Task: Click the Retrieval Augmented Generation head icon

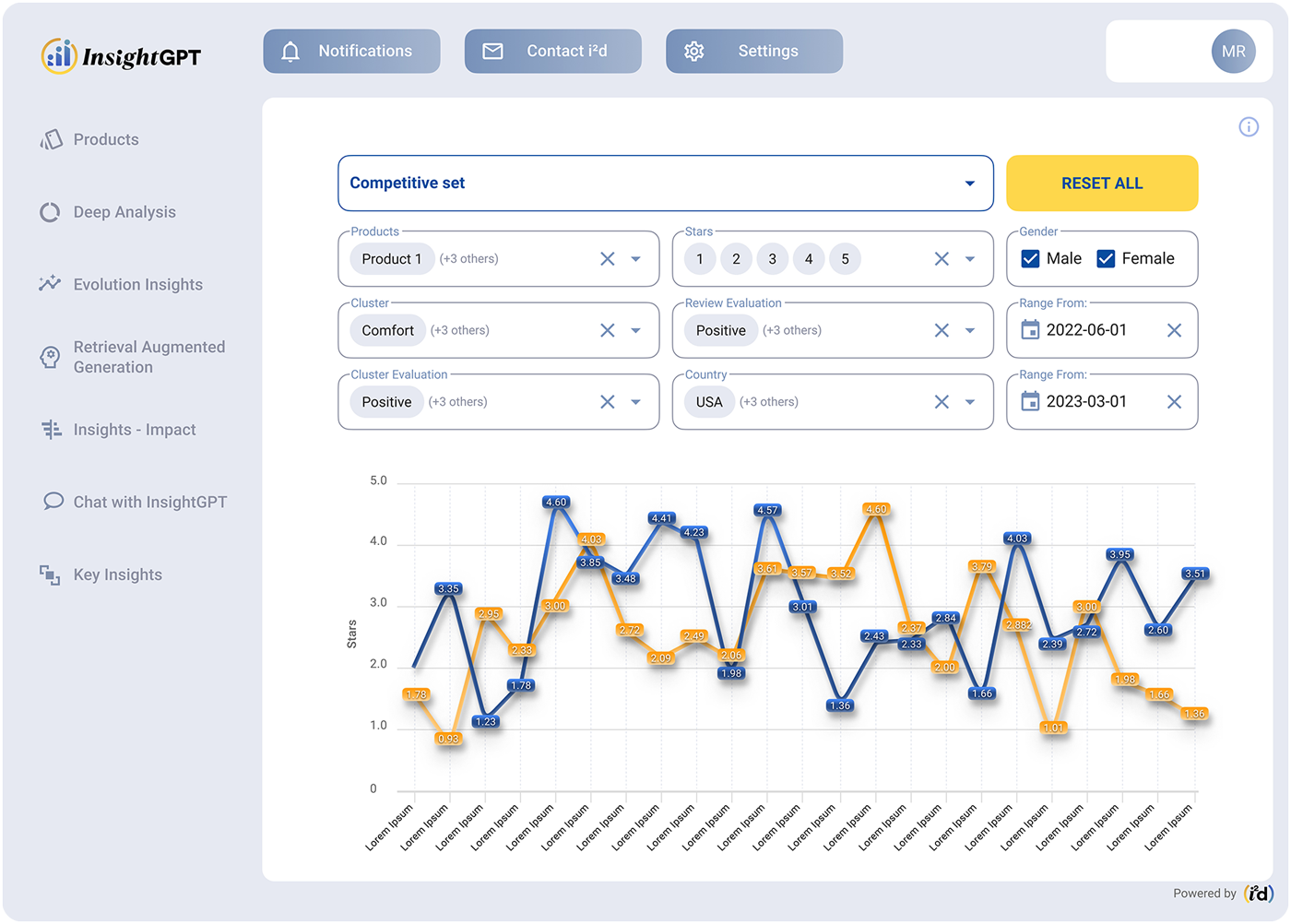Action: click(x=50, y=357)
